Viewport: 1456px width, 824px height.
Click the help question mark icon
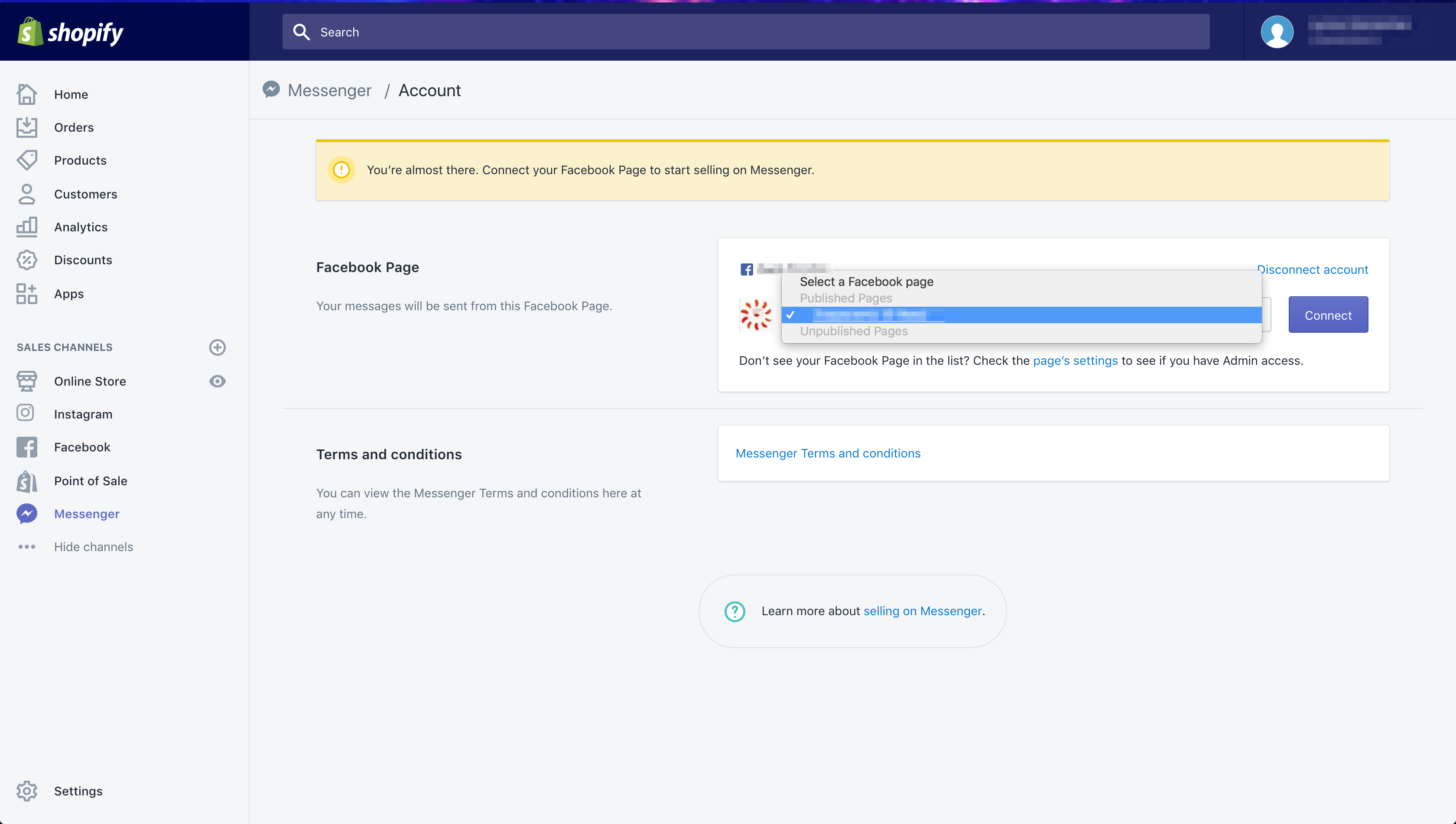pyautogui.click(x=735, y=611)
